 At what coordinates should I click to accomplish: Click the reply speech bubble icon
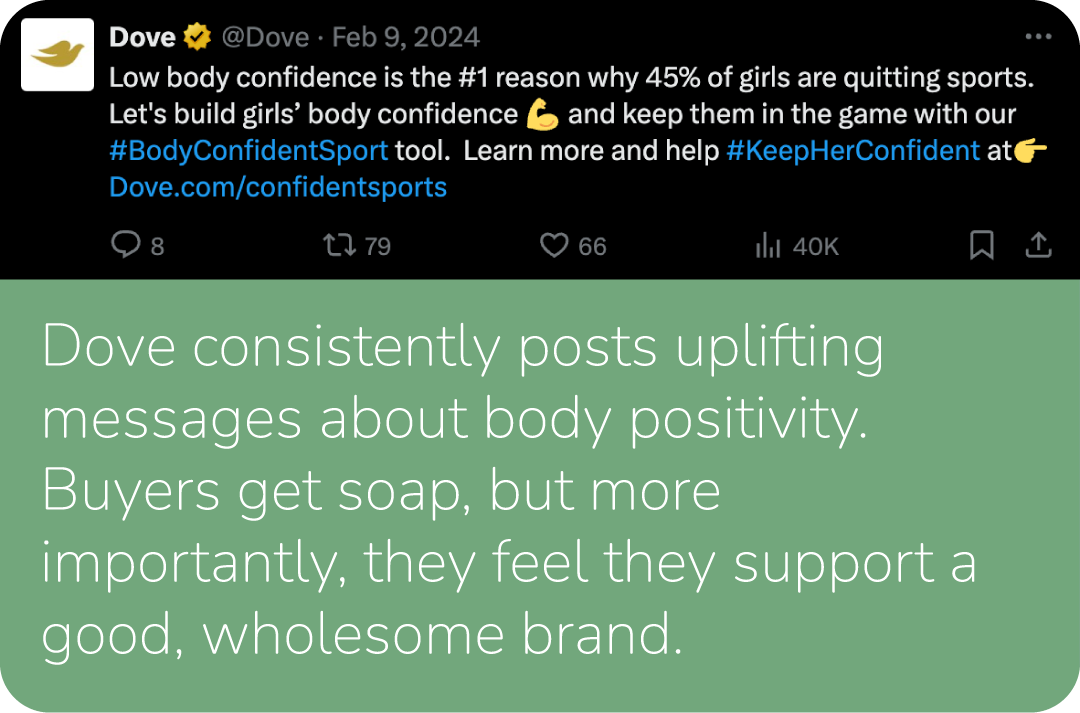point(125,245)
